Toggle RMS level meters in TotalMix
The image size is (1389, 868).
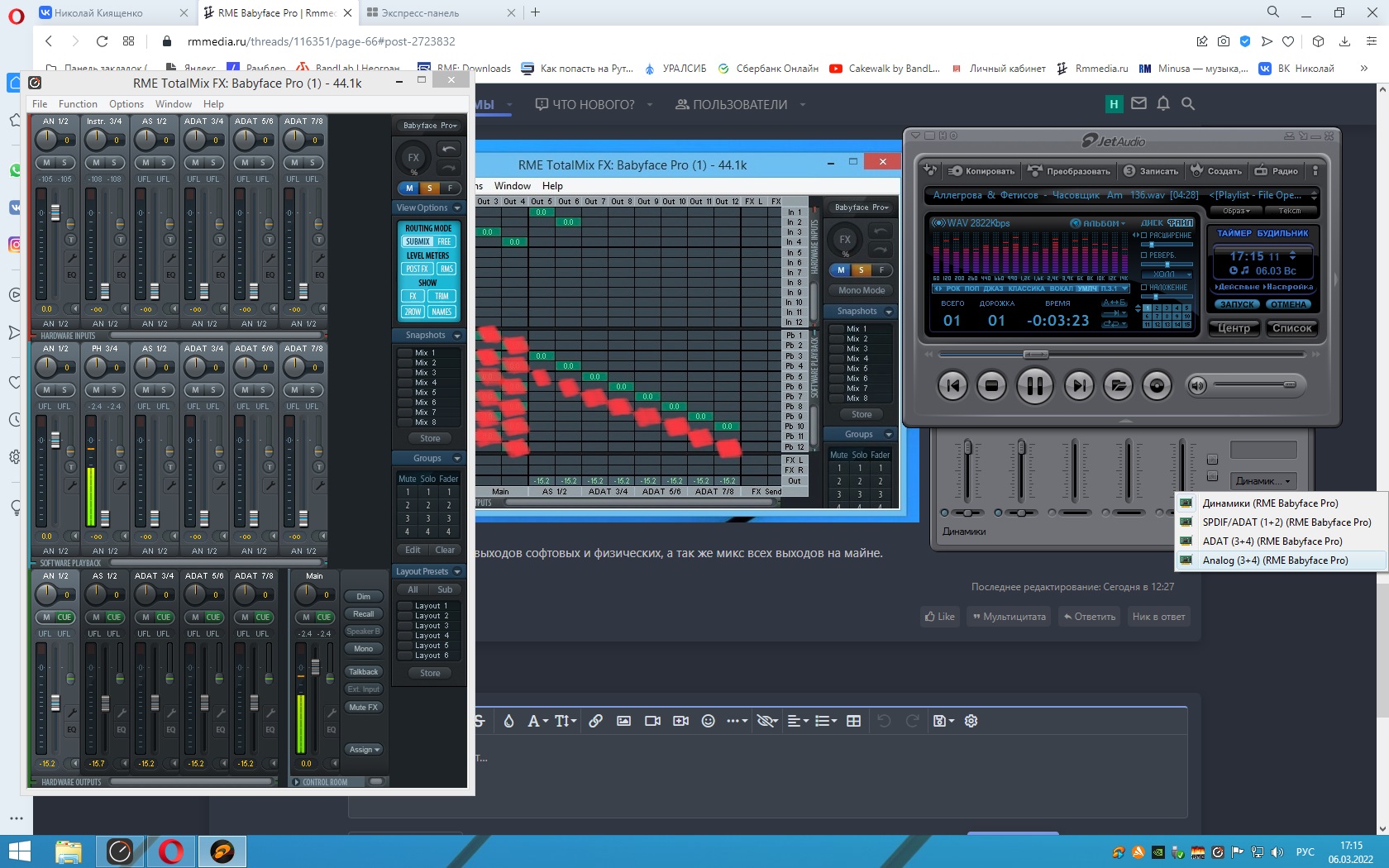[446, 269]
